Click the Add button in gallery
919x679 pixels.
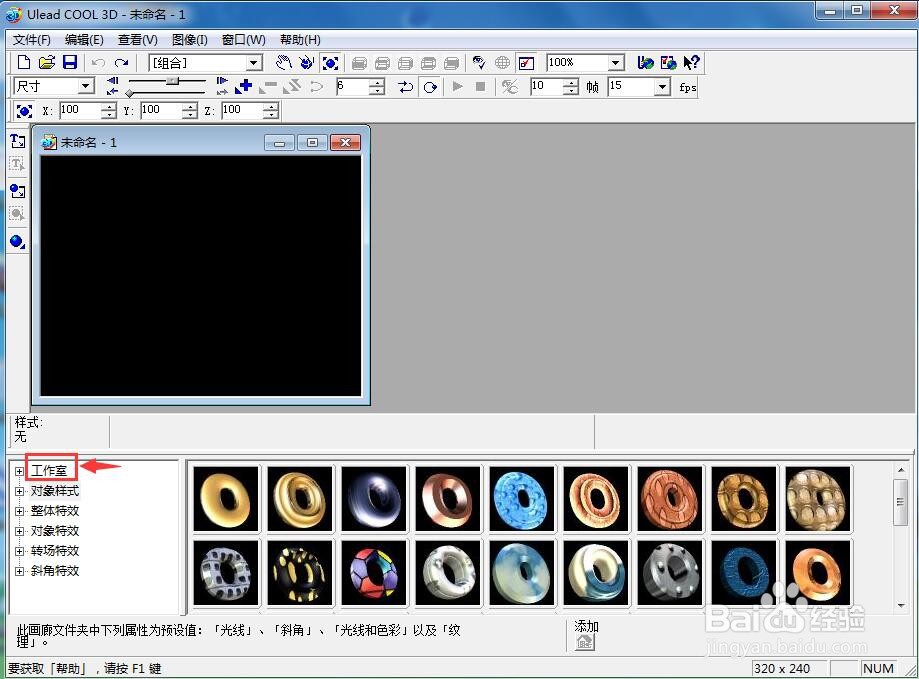click(585, 643)
